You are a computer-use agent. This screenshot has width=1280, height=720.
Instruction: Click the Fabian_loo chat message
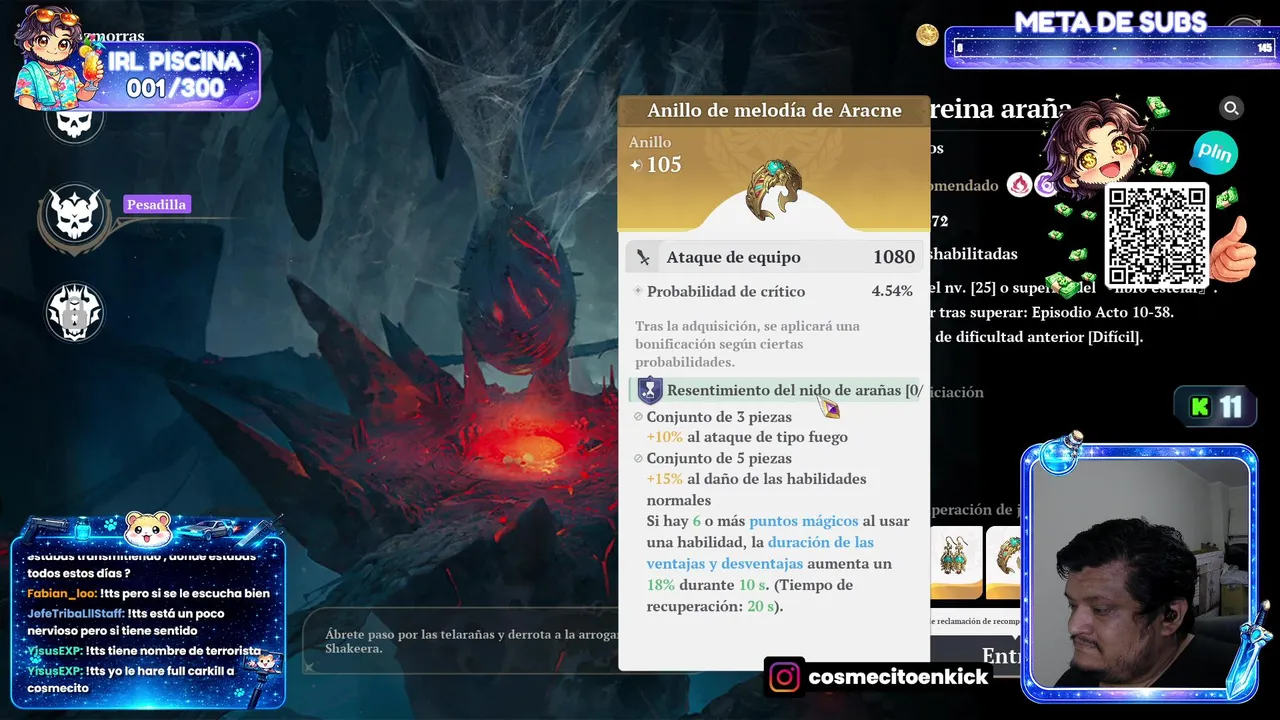[148, 593]
